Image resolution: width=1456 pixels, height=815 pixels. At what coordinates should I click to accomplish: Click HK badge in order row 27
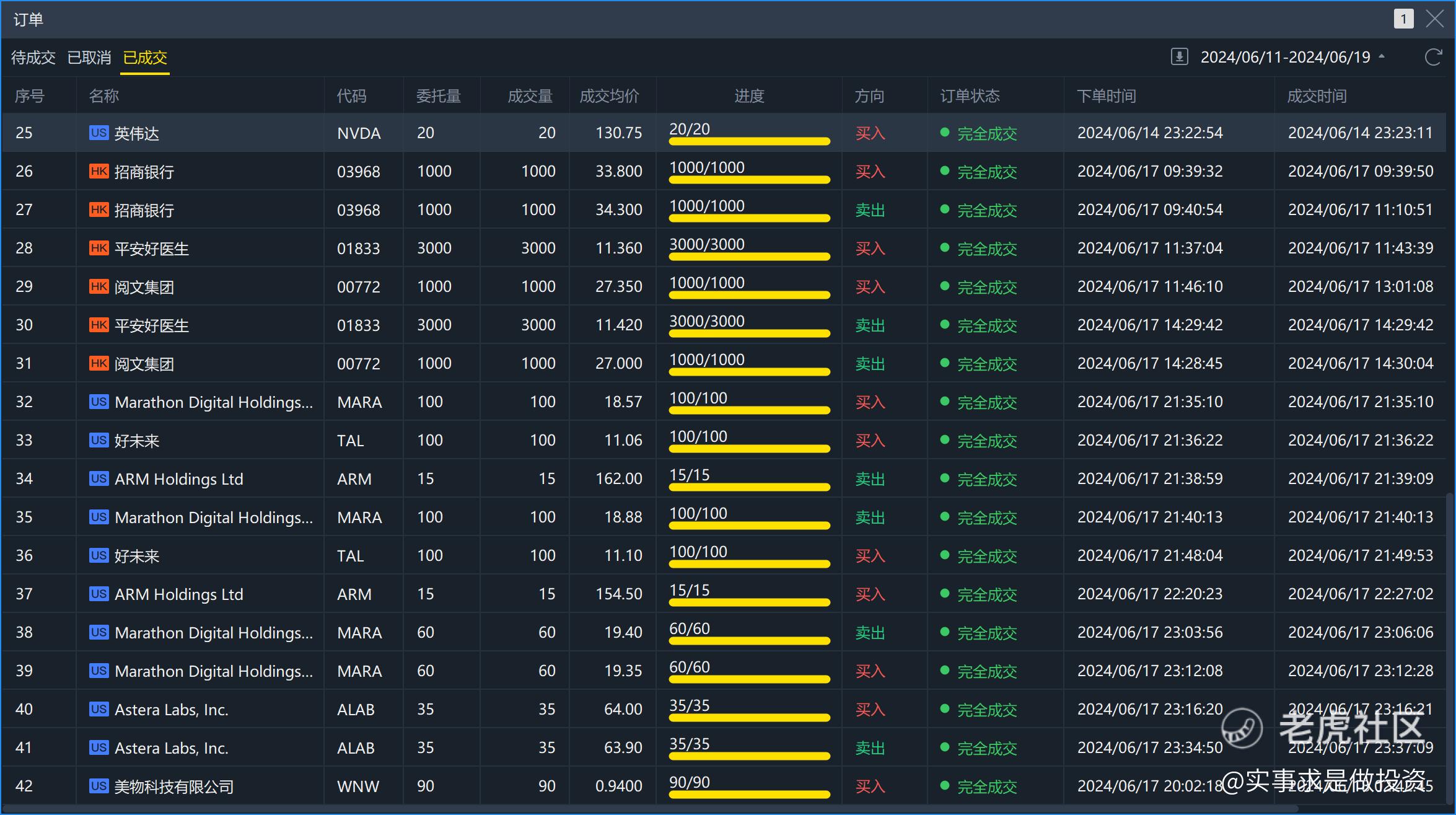point(99,209)
